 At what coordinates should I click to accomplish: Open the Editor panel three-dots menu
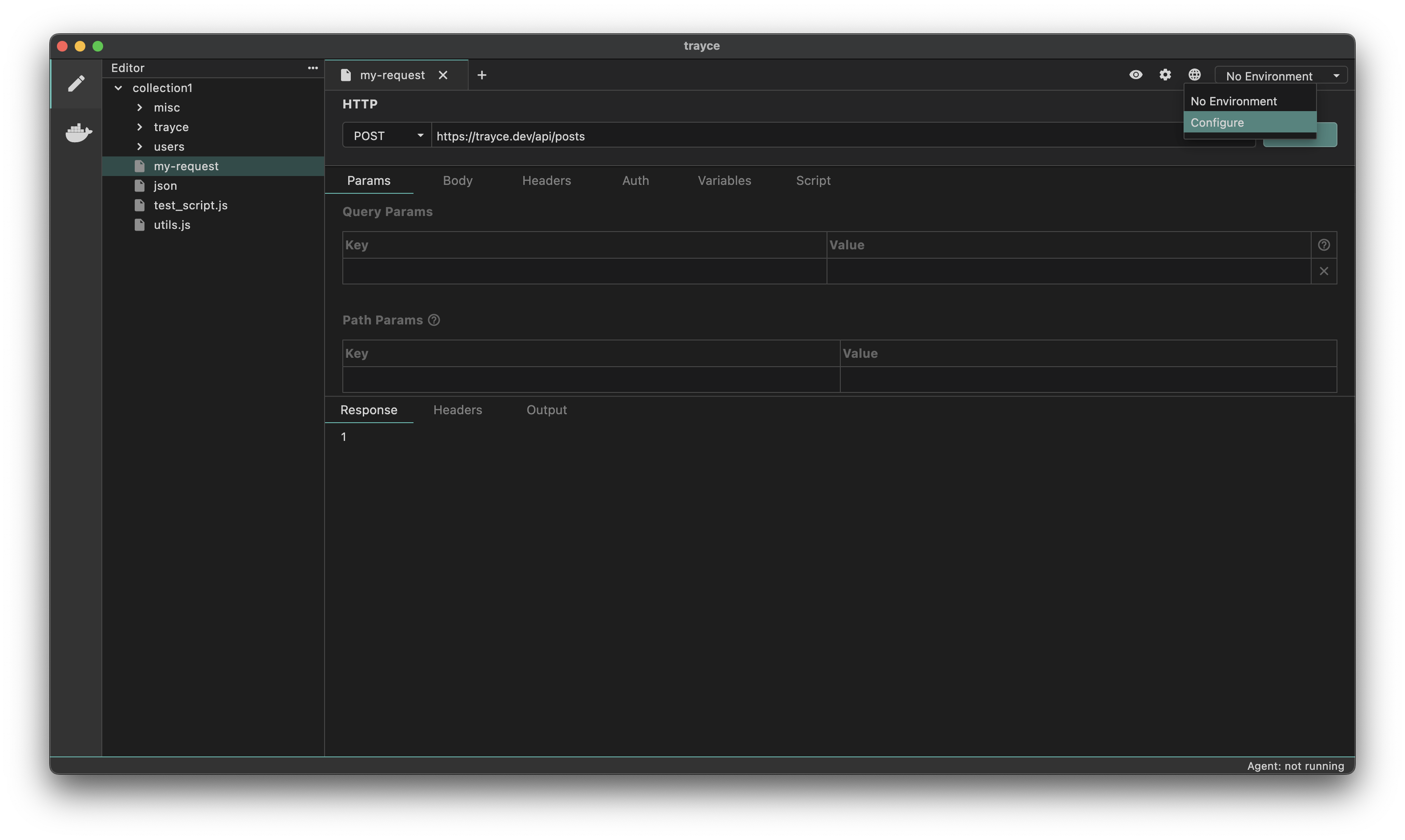click(313, 68)
